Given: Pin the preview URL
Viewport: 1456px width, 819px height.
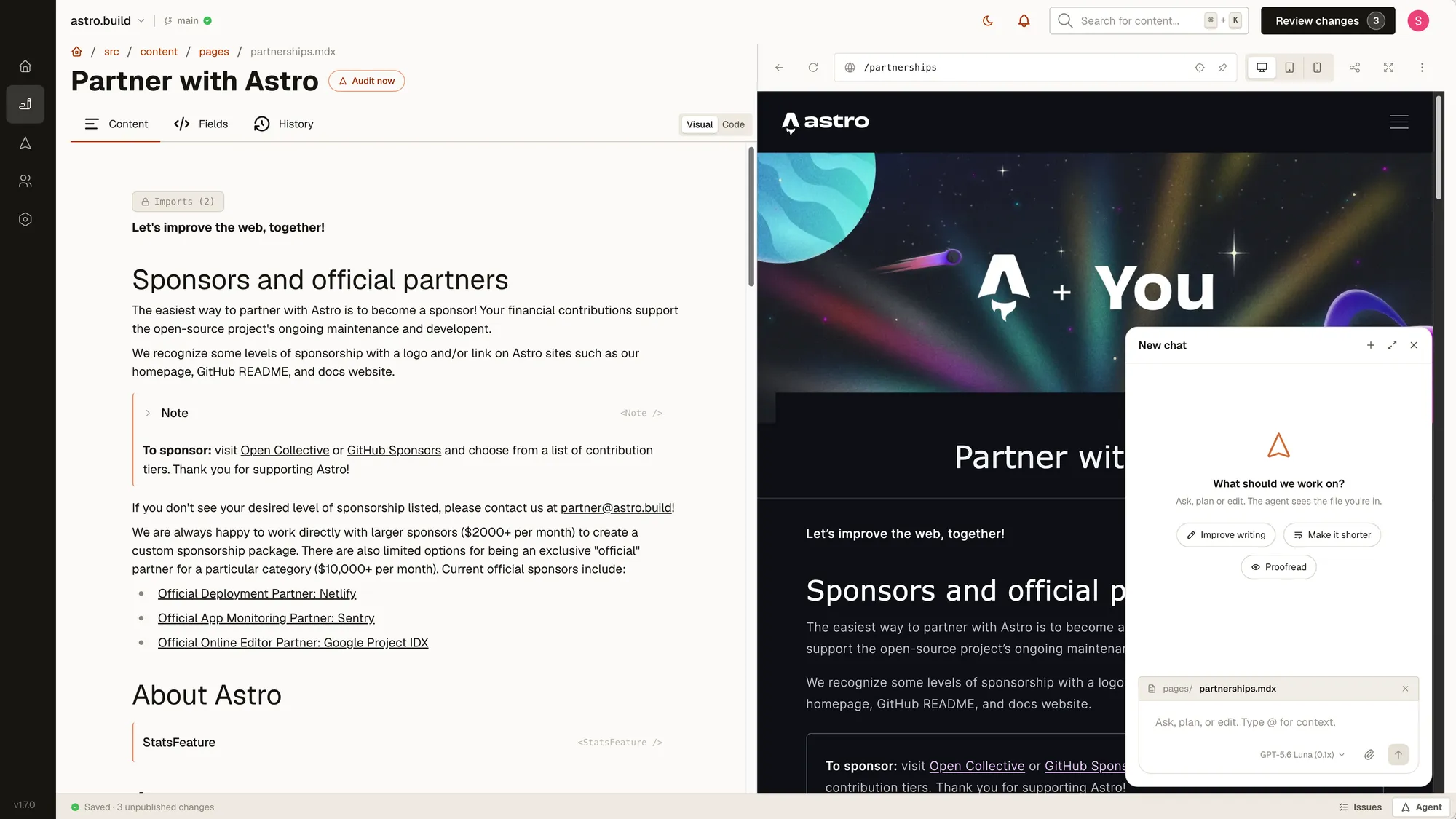Looking at the screenshot, I should [x=1223, y=68].
